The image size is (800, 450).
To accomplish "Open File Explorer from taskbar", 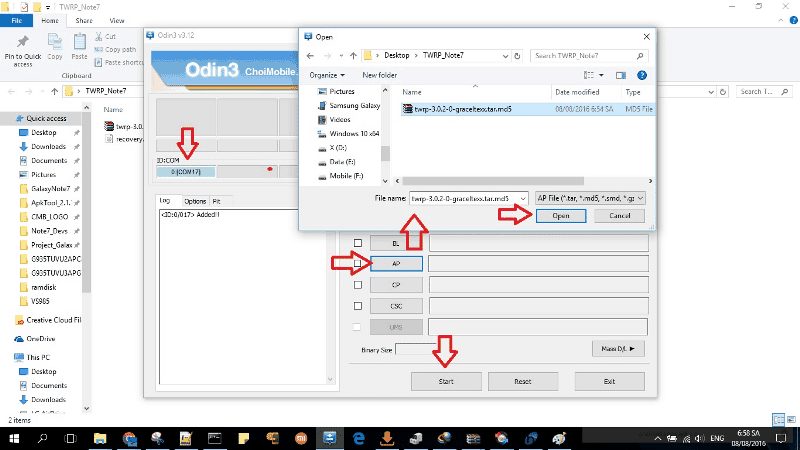I will (100, 438).
